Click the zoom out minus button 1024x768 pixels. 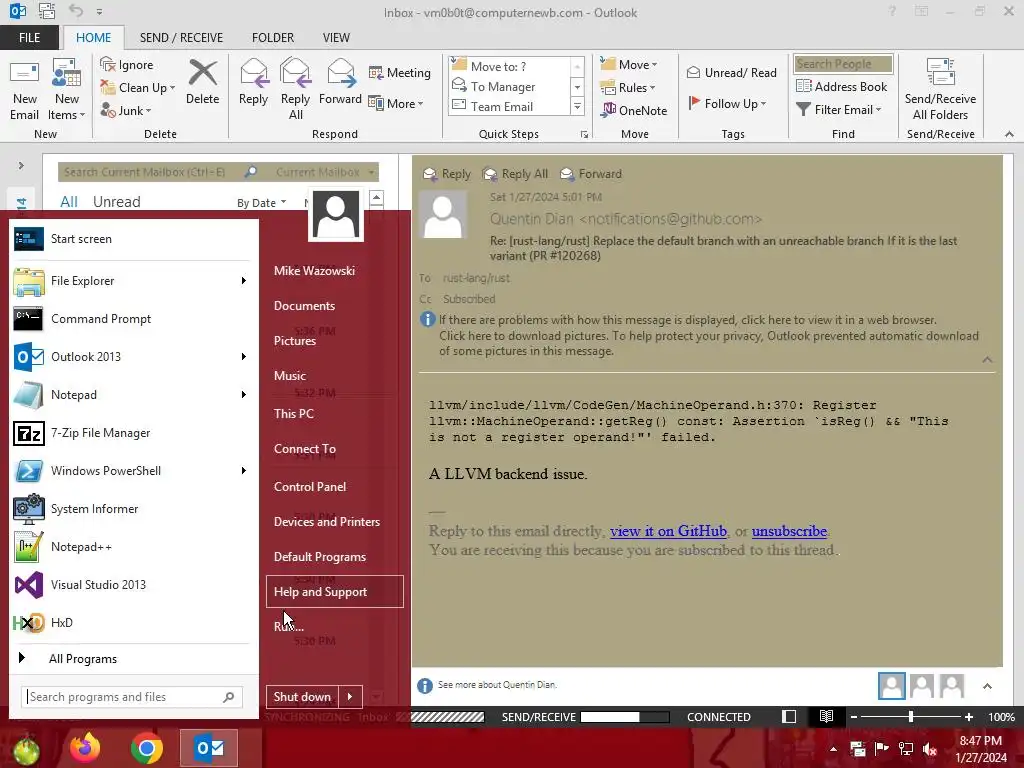pyautogui.click(x=854, y=716)
